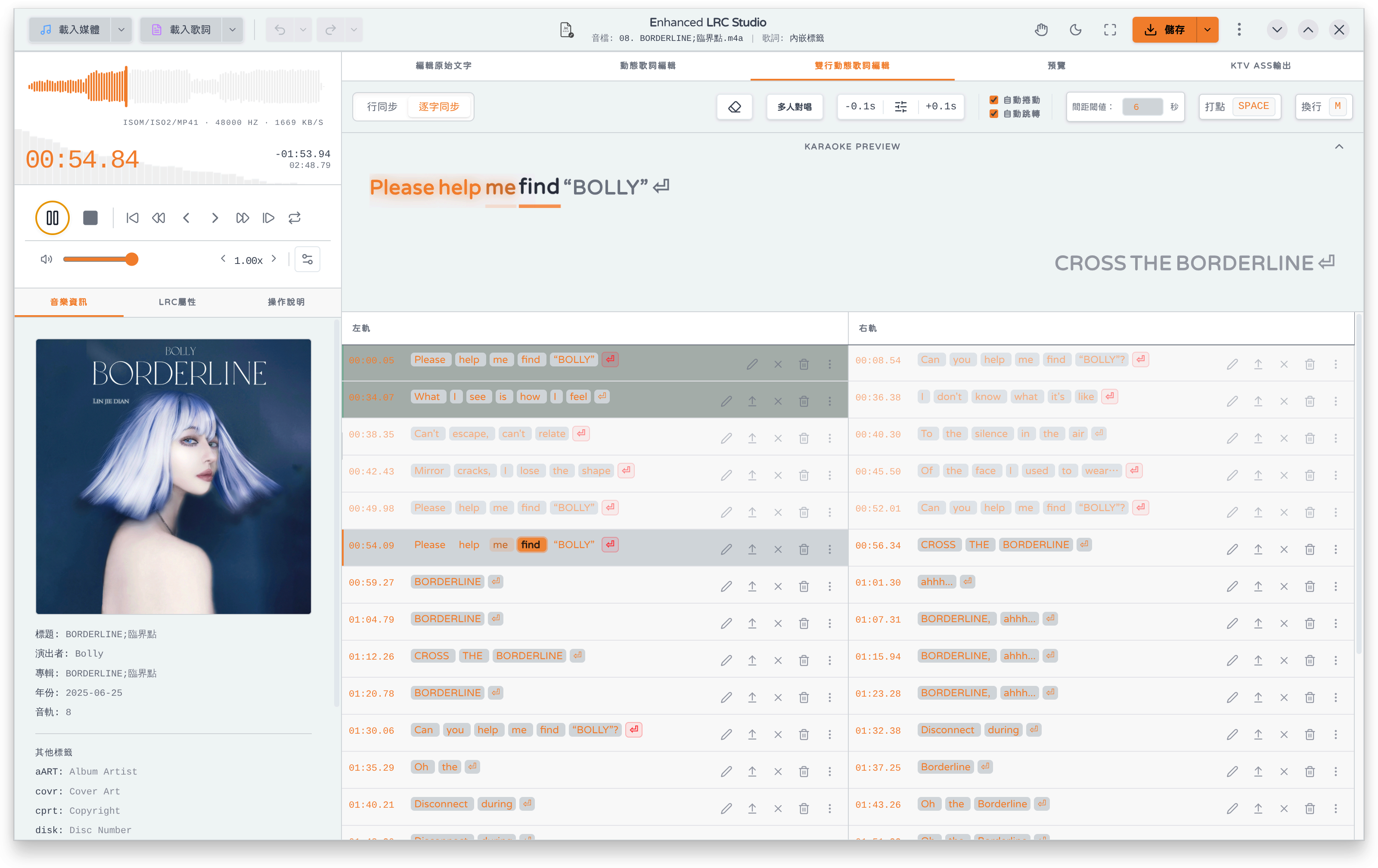1378x868 pixels.
Task: Click the rewind double-arrow icon
Action: pos(158,218)
